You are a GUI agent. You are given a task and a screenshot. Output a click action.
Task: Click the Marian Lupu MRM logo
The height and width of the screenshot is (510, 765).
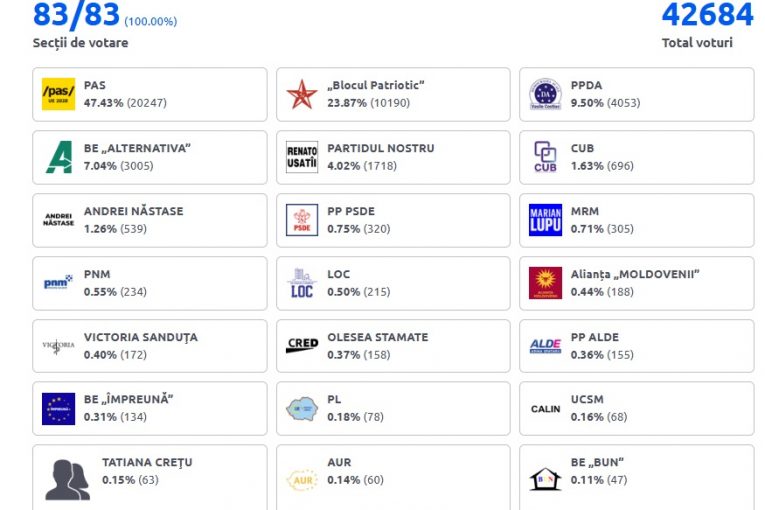545,220
